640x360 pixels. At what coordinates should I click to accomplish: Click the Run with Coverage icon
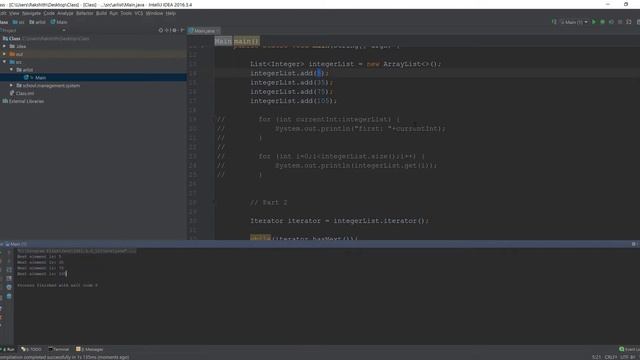coord(611,22)
